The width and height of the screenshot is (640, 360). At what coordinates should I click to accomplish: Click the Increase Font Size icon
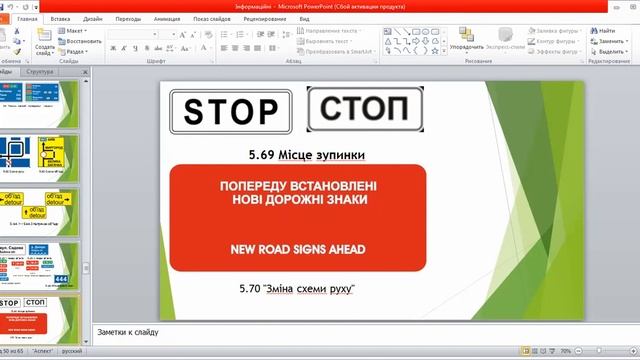click(x=182, y=35)
